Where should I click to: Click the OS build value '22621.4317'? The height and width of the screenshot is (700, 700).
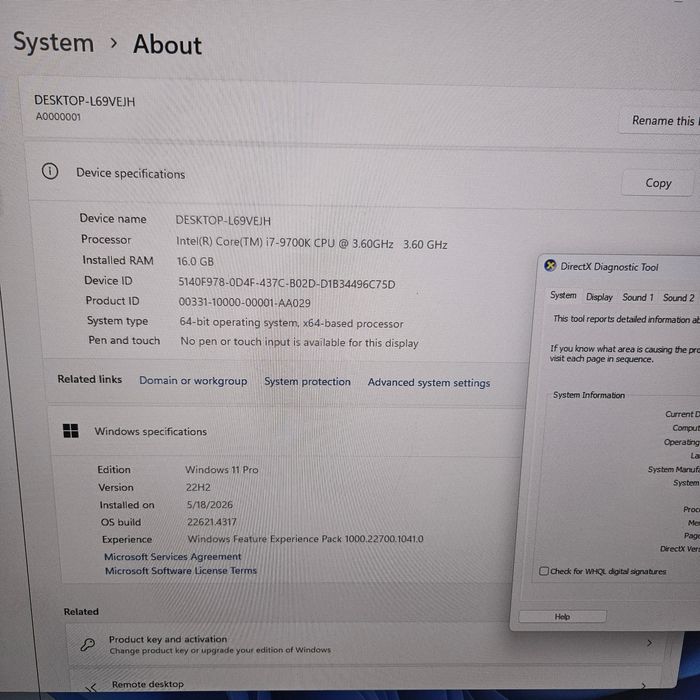(x=211, y=521)
